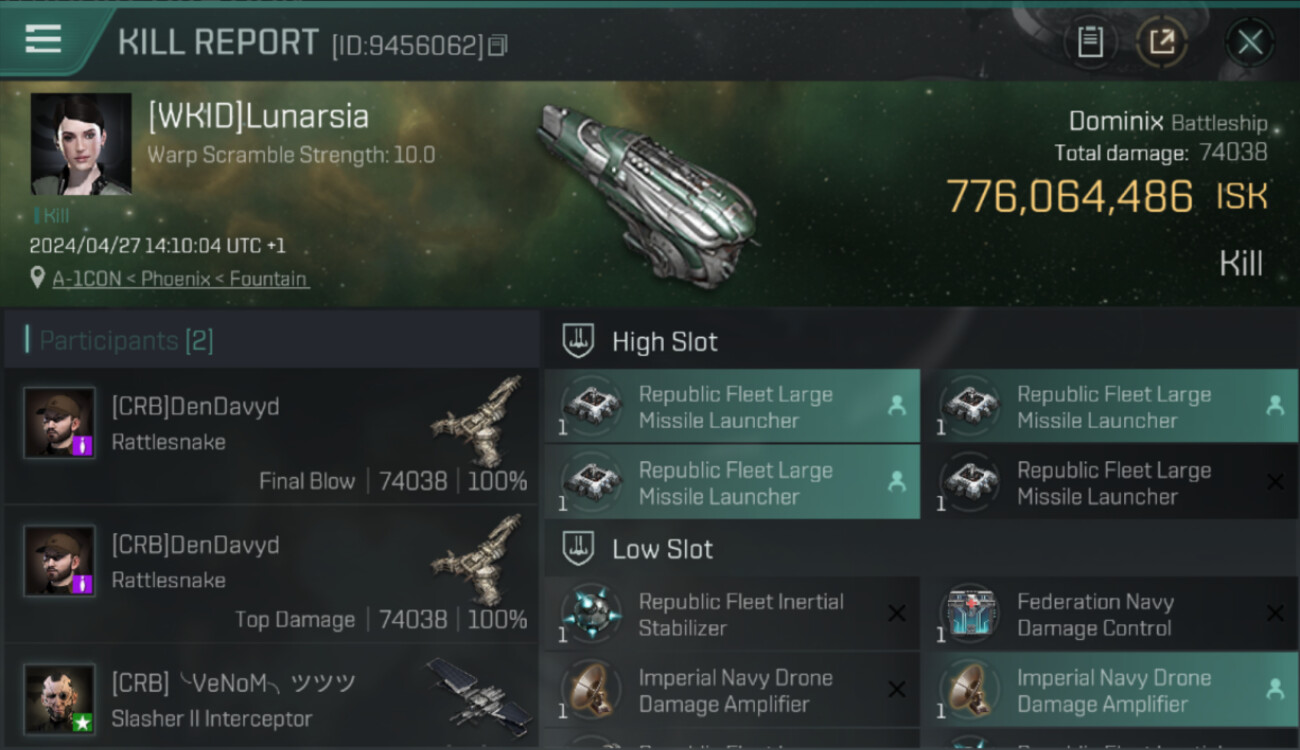Select the Federation Navy Damage Control module

[1108, 614]
